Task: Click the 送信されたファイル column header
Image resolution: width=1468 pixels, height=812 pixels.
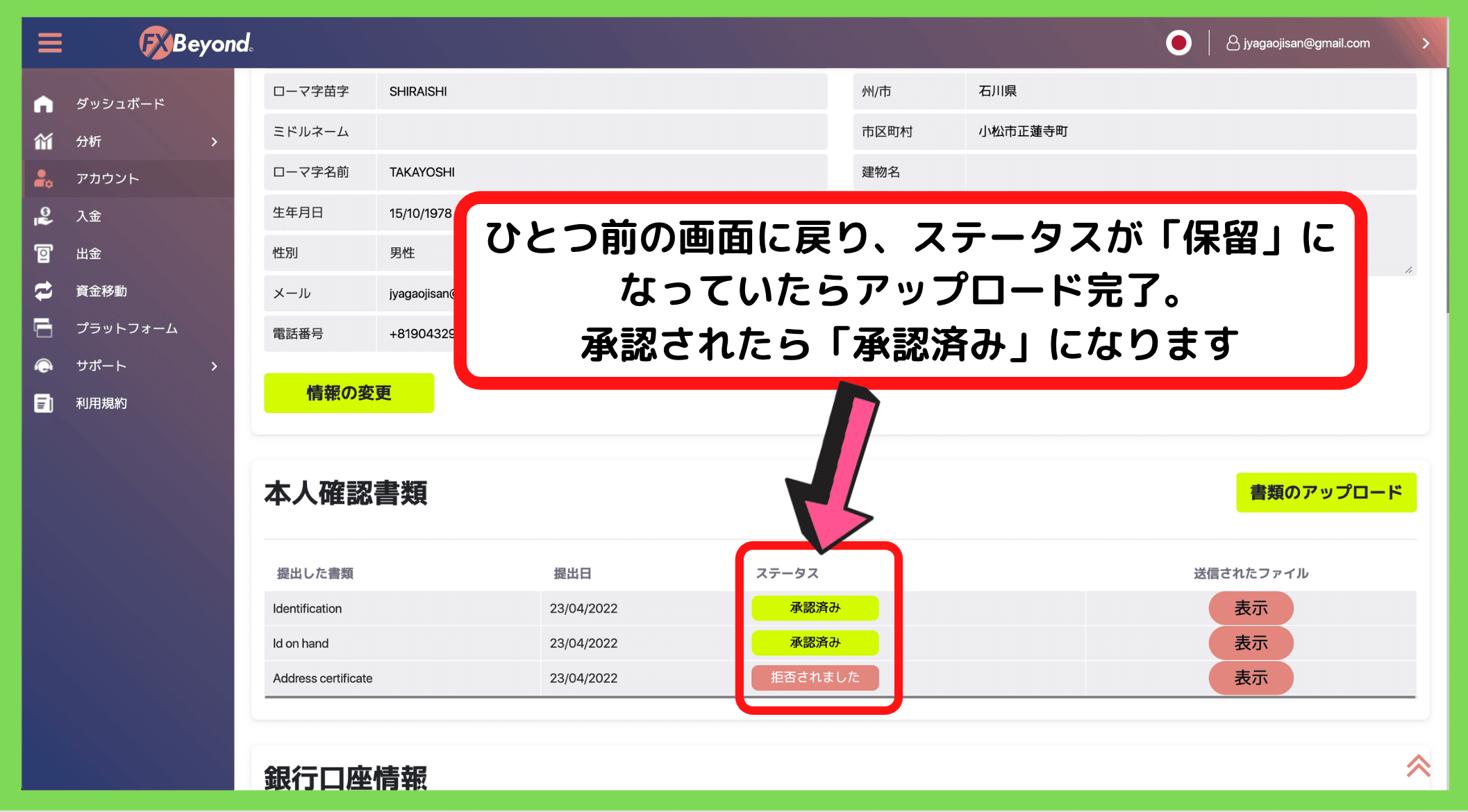Action: click(1251, 573)
